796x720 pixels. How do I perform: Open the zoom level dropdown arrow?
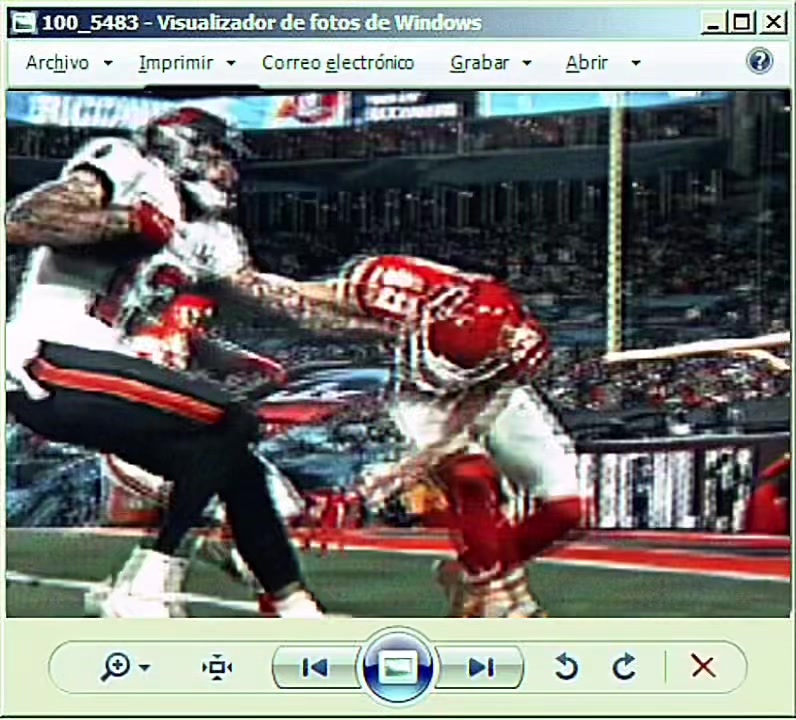(145, 667)
